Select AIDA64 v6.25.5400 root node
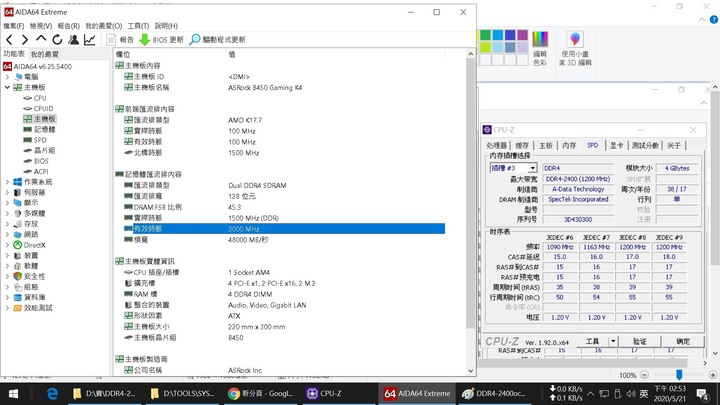720x405 pixels. click(x=42, y=67)
